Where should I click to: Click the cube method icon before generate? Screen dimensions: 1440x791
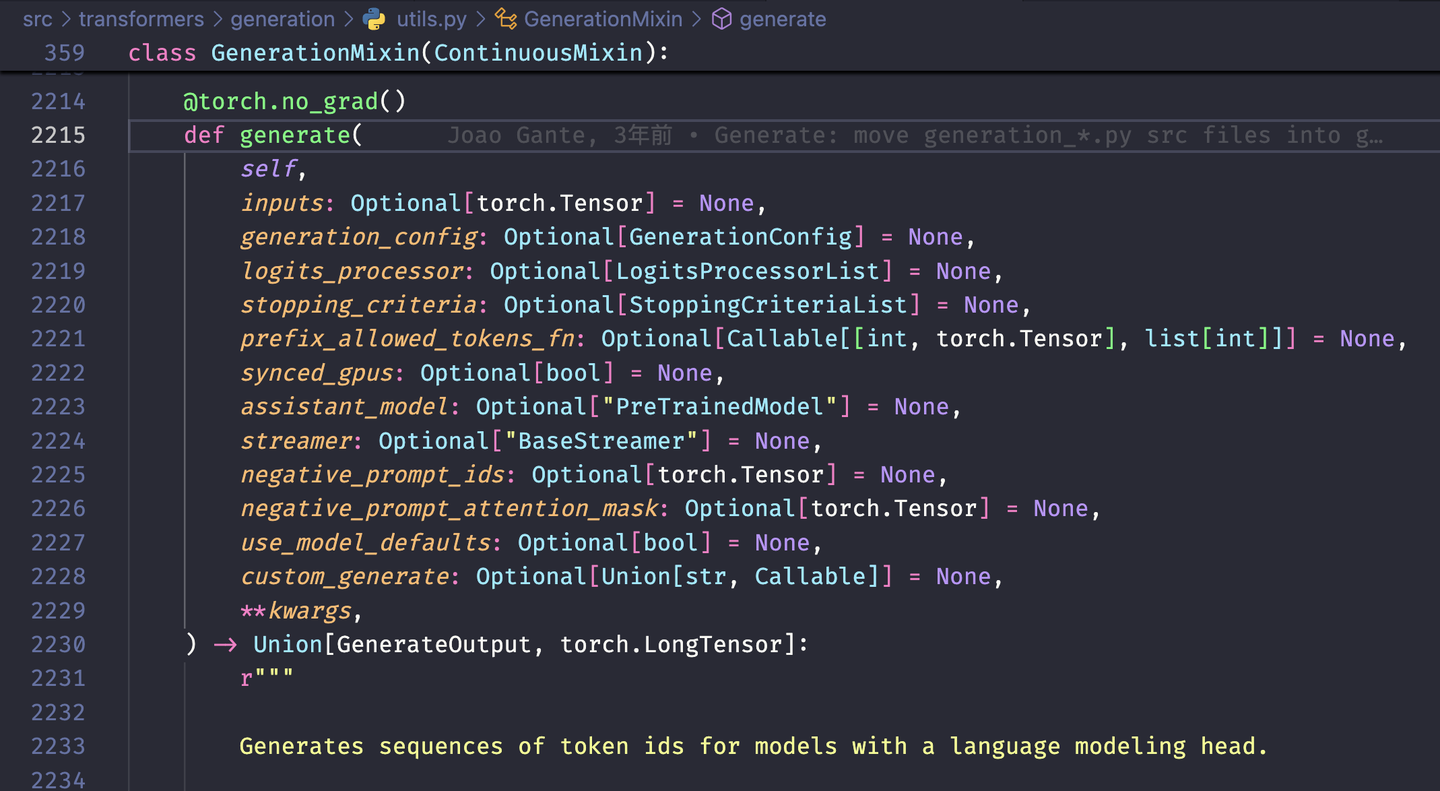point(721,19)
